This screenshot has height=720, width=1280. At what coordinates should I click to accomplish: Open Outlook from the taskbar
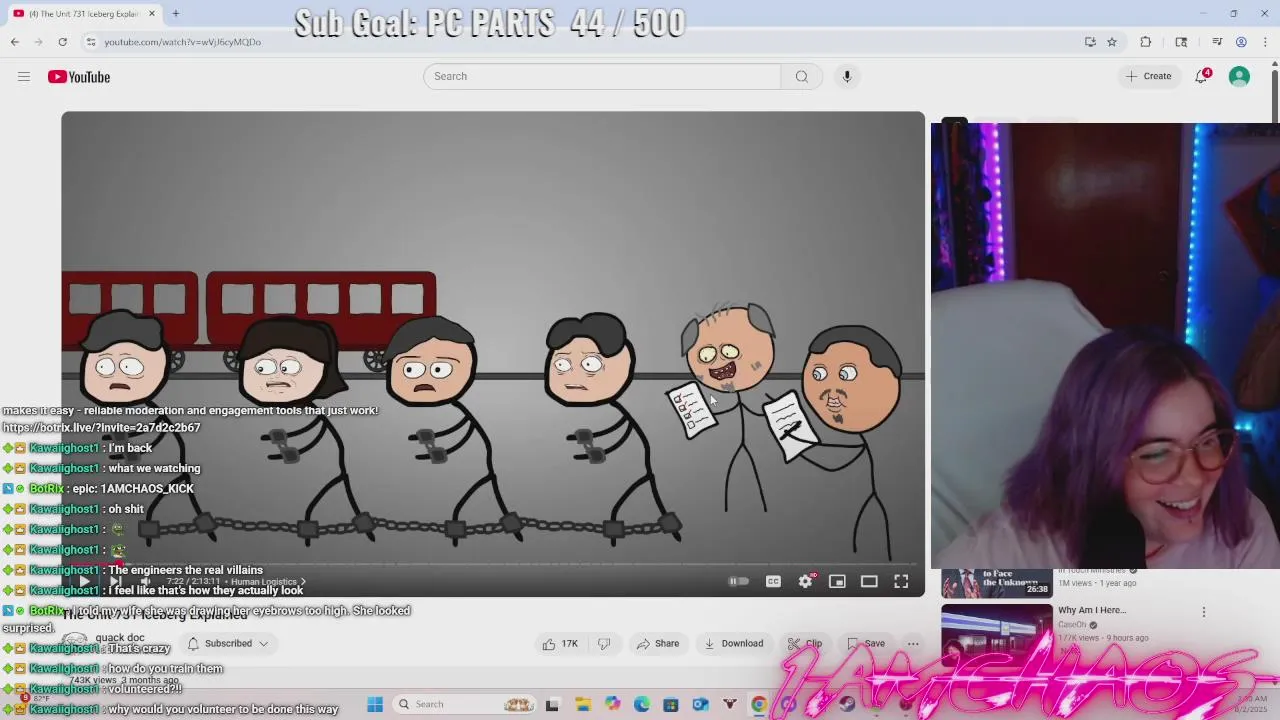[x=700, y=704]
